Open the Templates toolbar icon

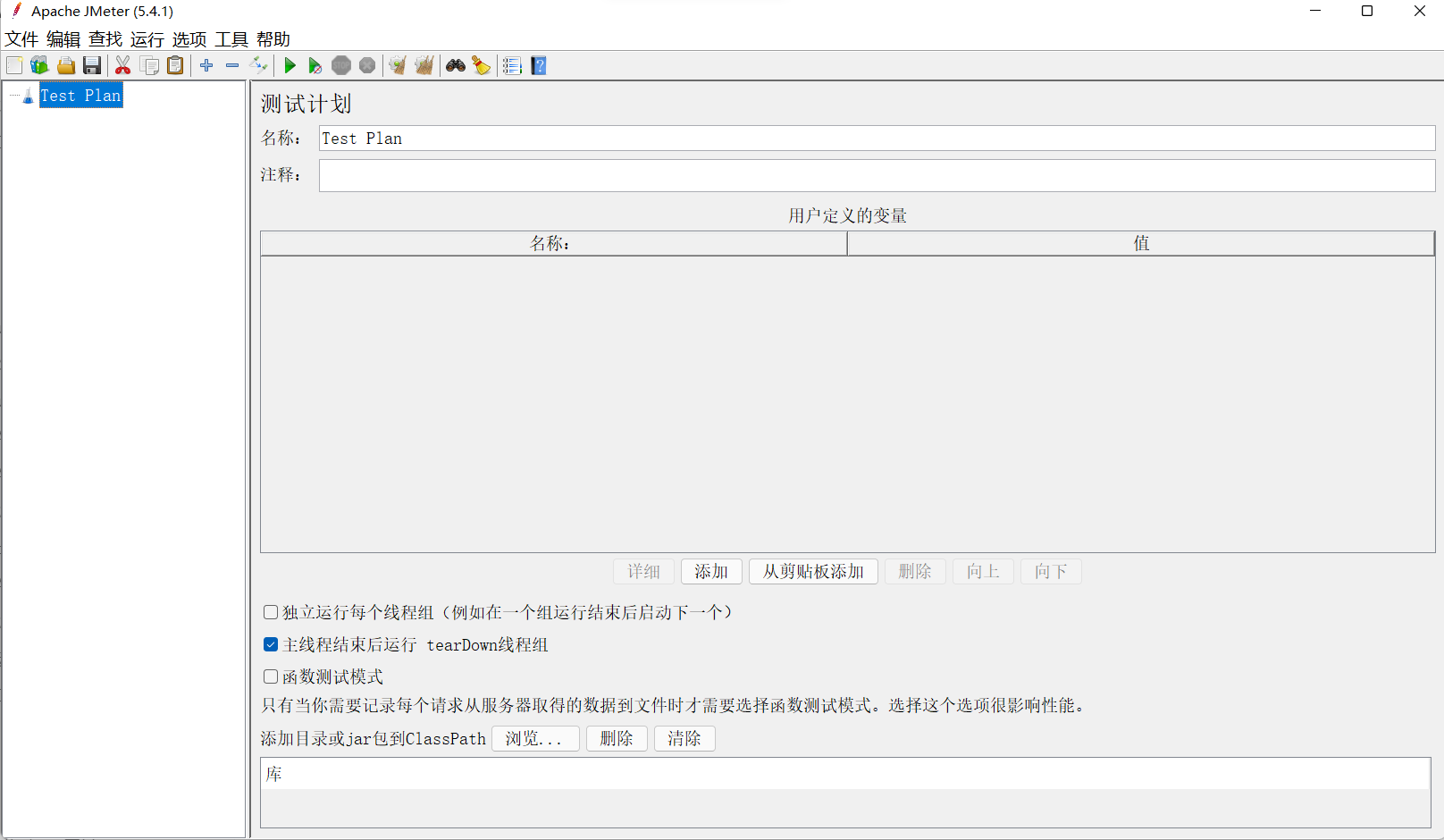39,65
